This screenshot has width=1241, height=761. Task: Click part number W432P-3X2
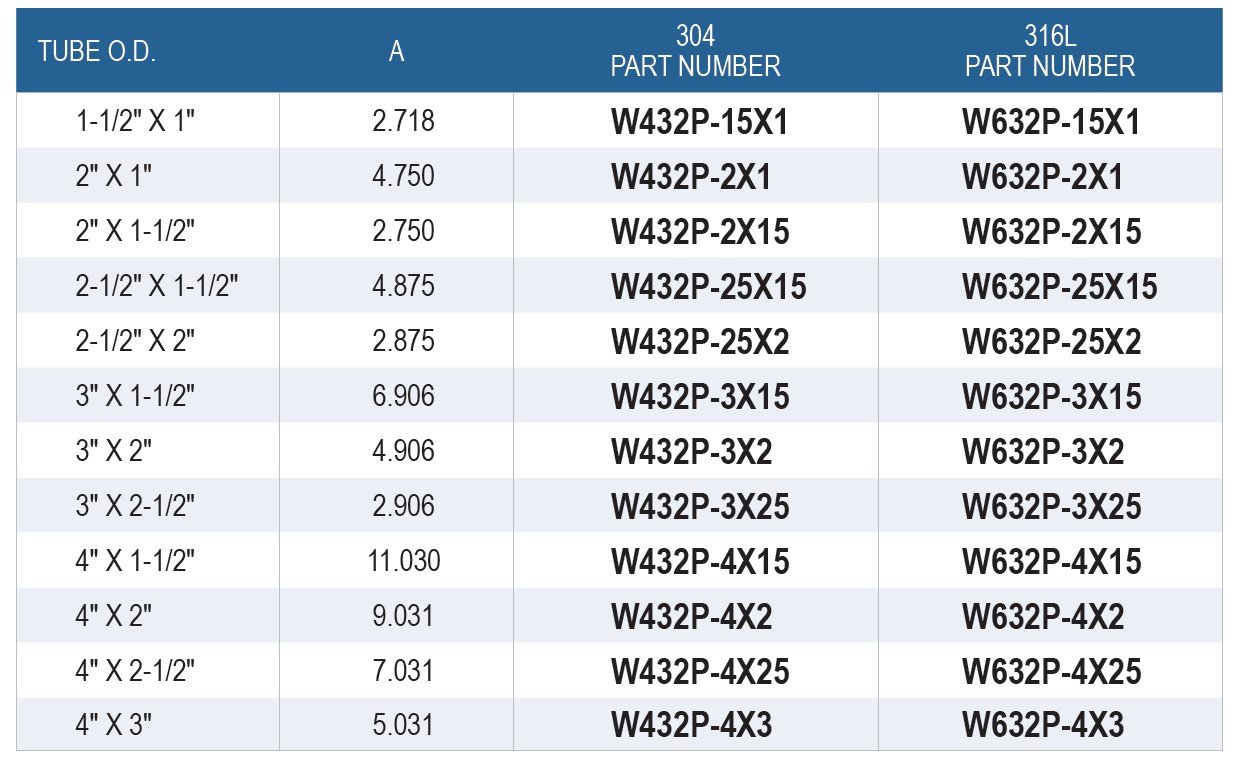[691, 453]
